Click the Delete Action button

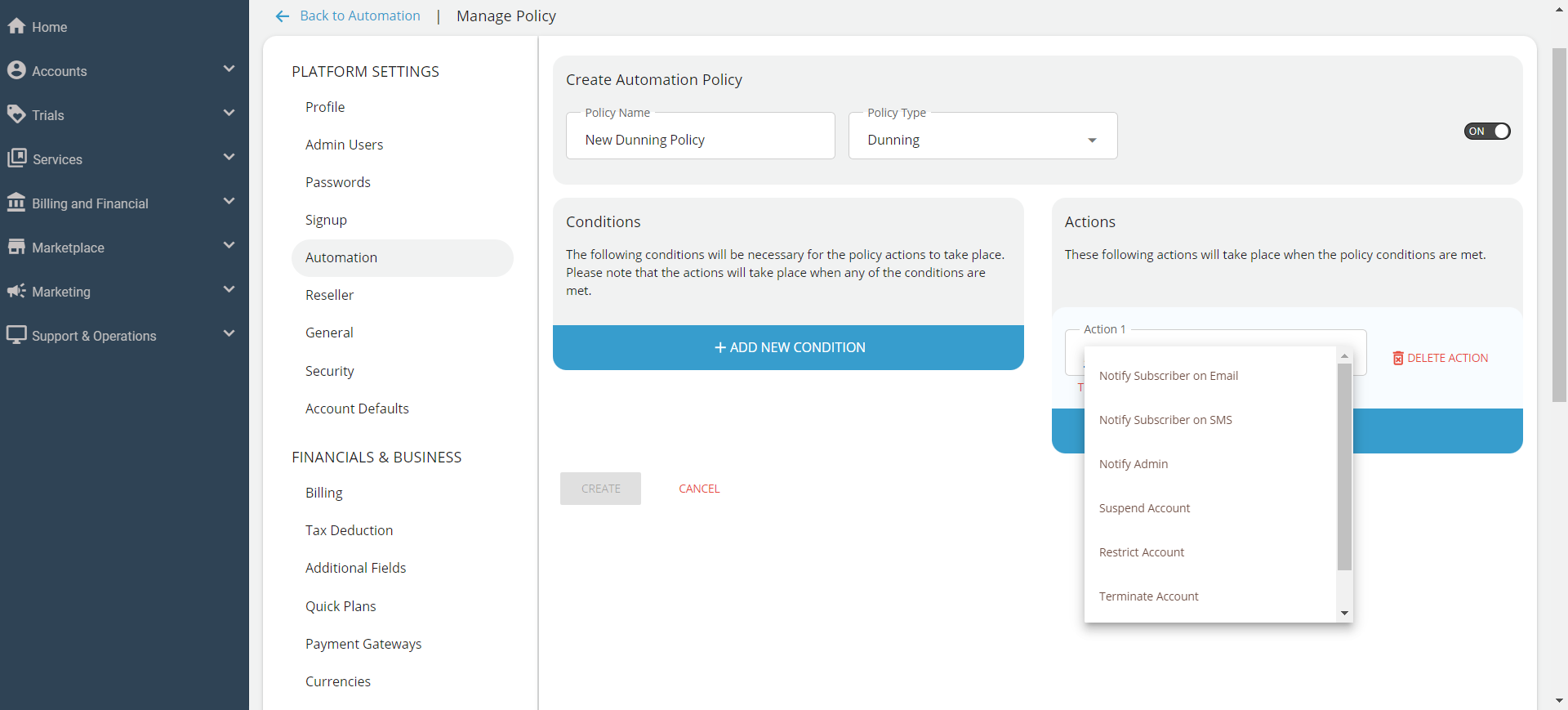point(1441,358)
